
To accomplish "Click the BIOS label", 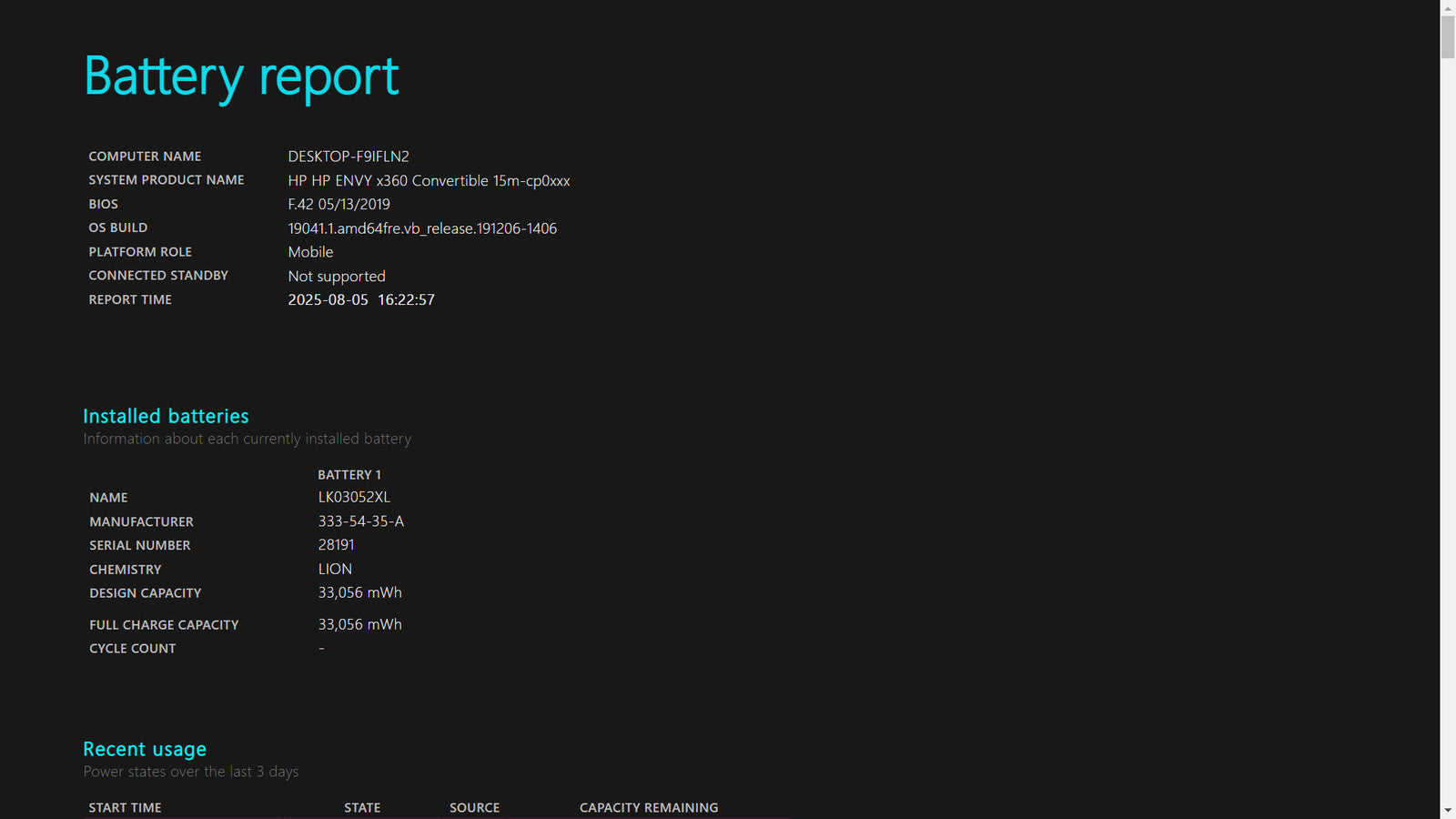I will [103, 204].
